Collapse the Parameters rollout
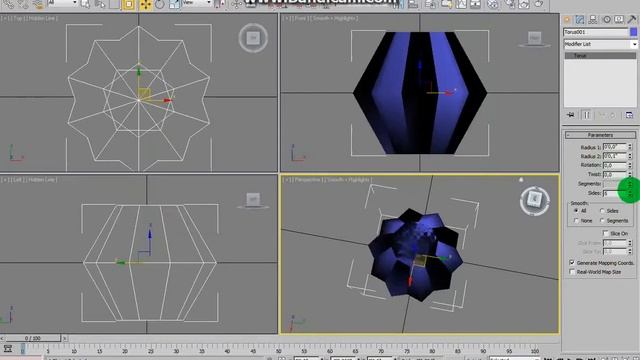This screenshot has height=360, width=640. pyautogui.click(x=600, y=135)
